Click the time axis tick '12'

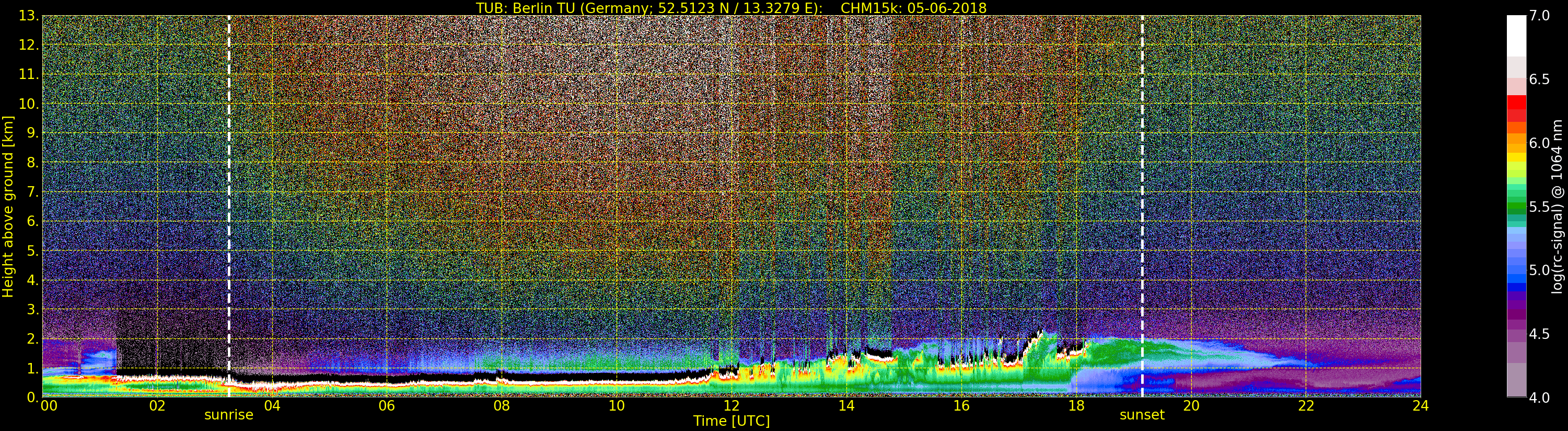click(x=731, y=406)
